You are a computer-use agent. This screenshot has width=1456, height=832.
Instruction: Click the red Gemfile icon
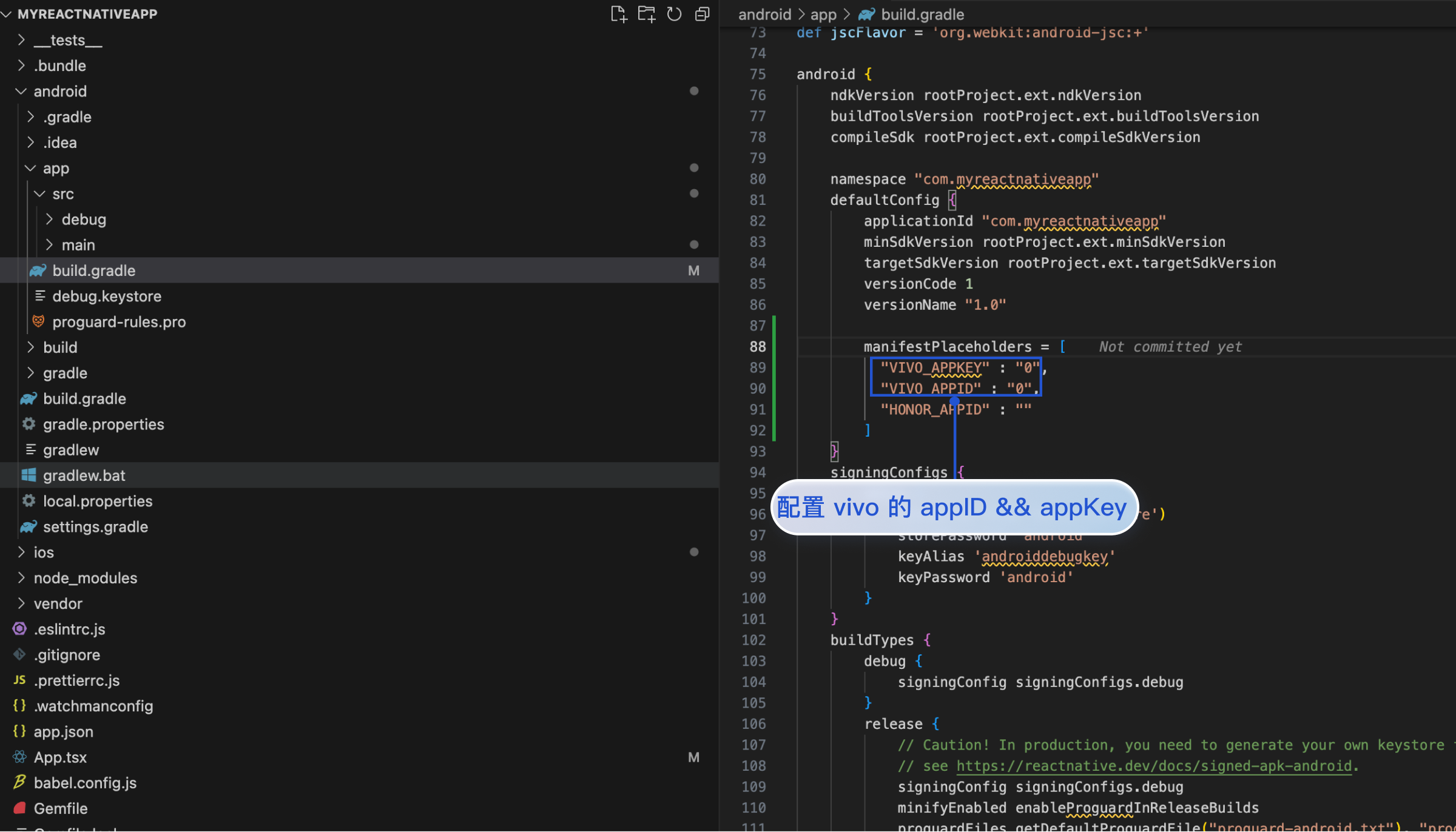coord(19,808)
